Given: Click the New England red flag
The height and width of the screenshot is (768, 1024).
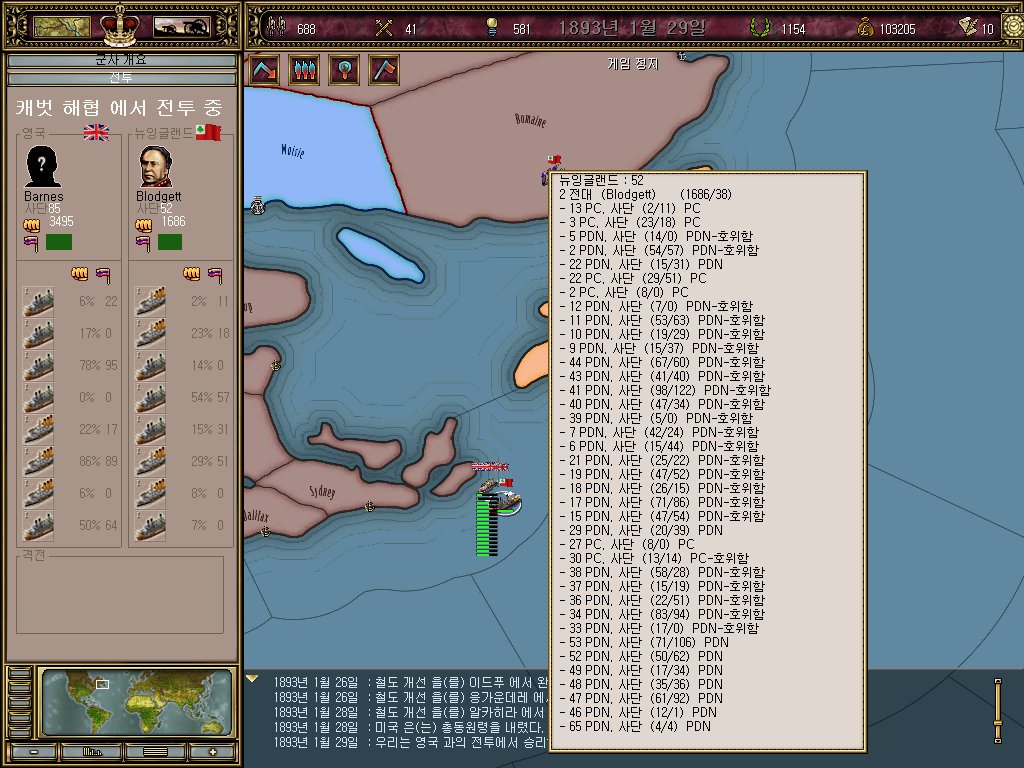Looking at the screenshot, I should pyautogui.click(x=208, y=132).
